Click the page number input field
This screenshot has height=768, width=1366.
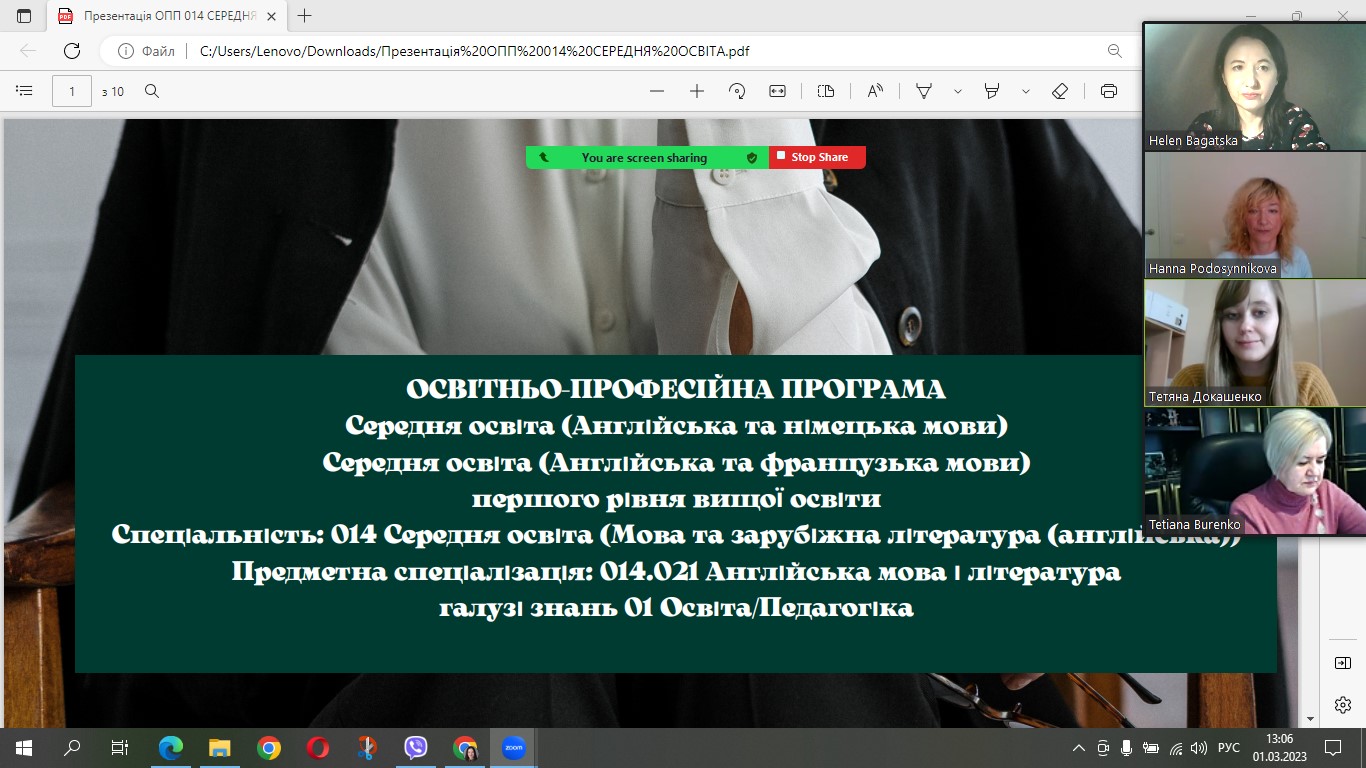pos(72,91)
